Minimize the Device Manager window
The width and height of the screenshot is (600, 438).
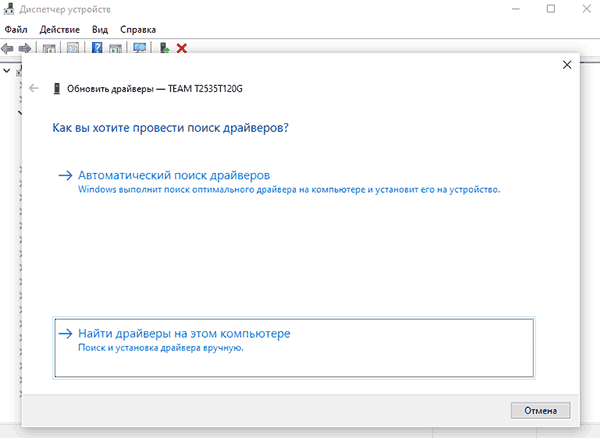516,9
